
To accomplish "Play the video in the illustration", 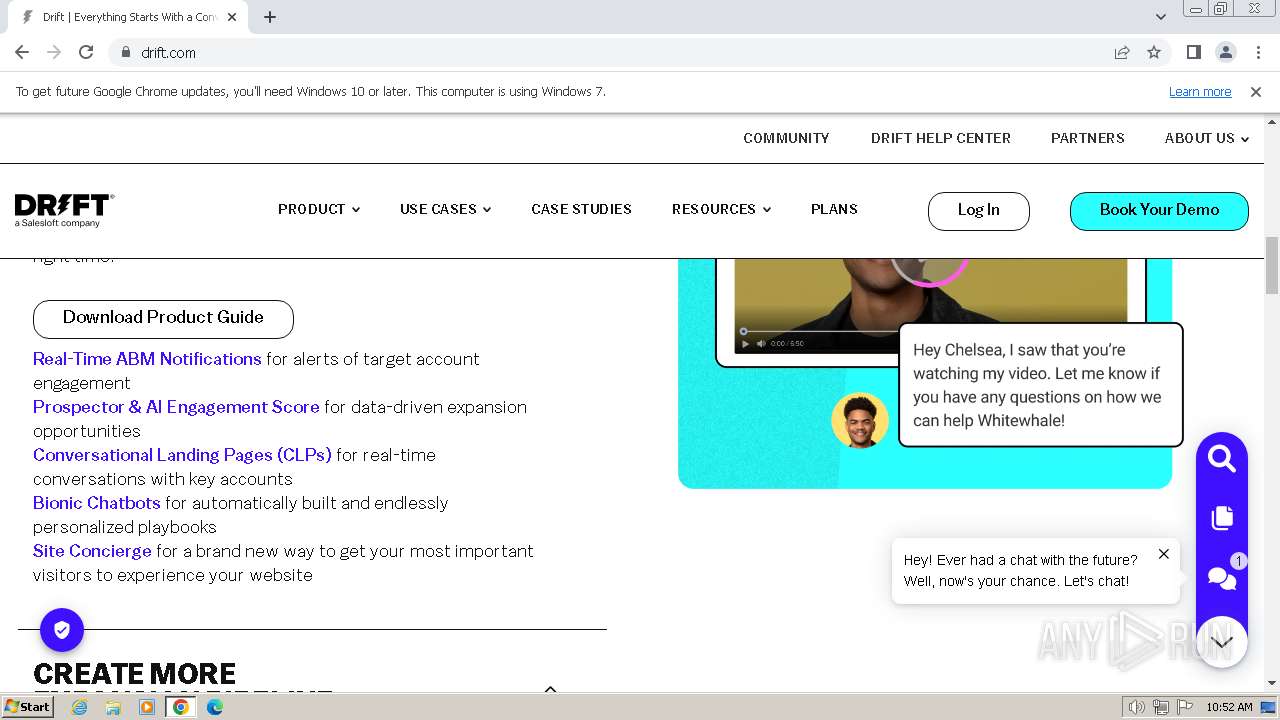I will tap(744, 343).
